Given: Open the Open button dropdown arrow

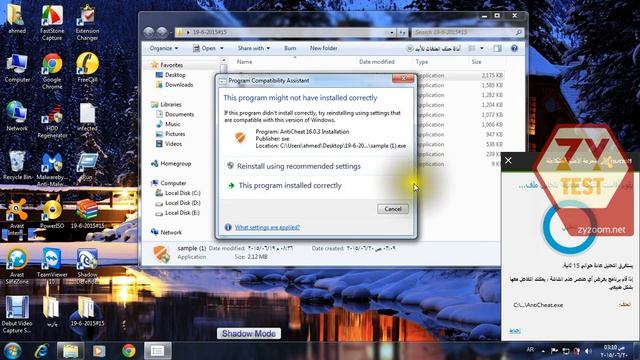Looking at the screenshot, I should [x=222, y=48].
